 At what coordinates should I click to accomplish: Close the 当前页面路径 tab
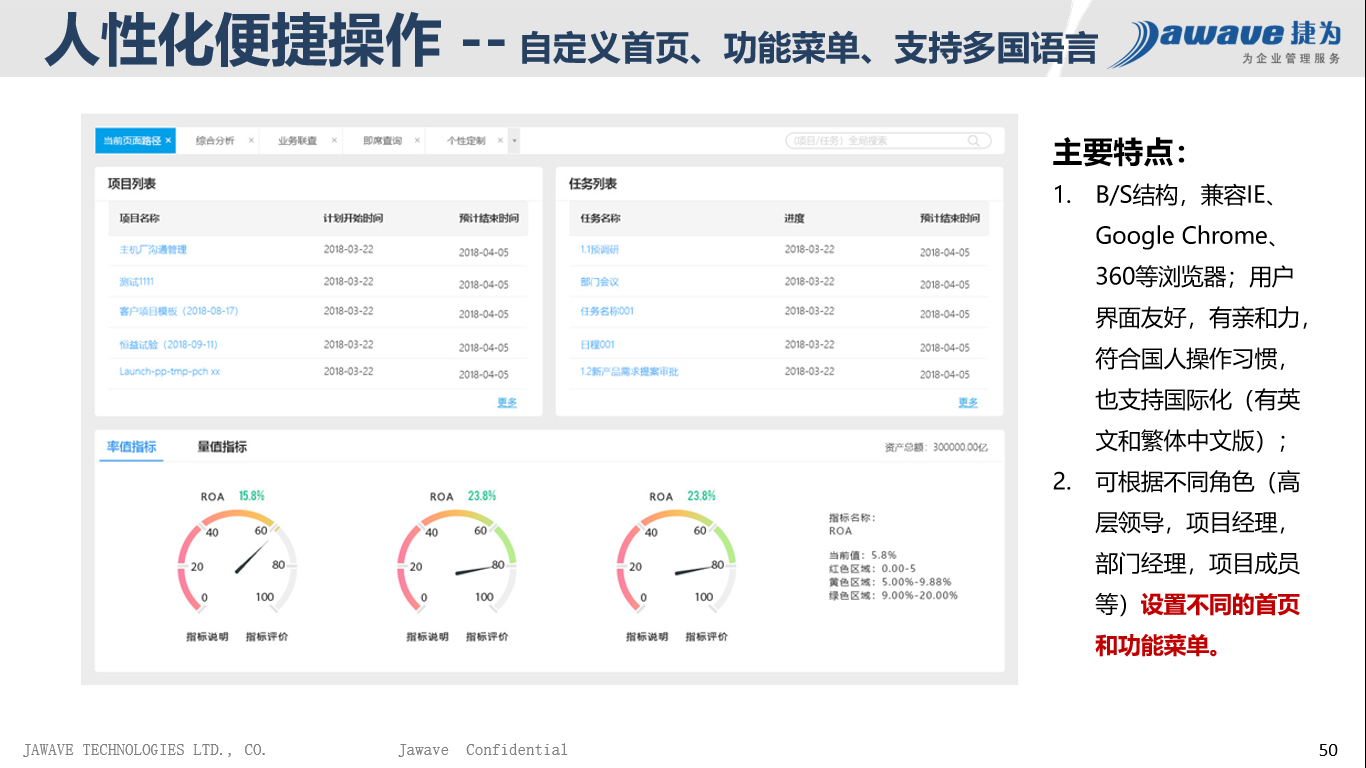click(x=169, y=141)
